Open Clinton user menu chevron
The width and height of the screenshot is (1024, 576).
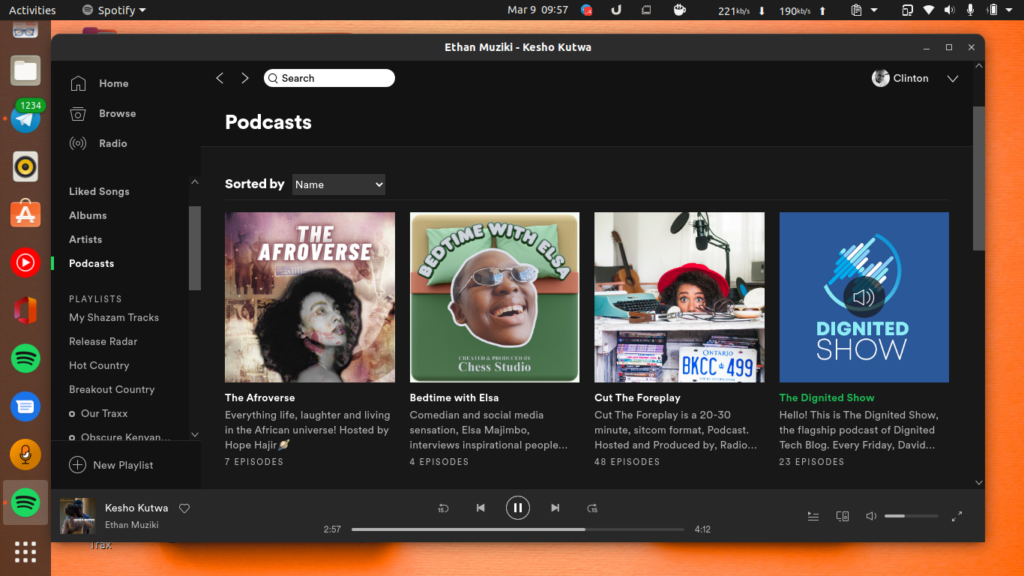coord(953,79)
